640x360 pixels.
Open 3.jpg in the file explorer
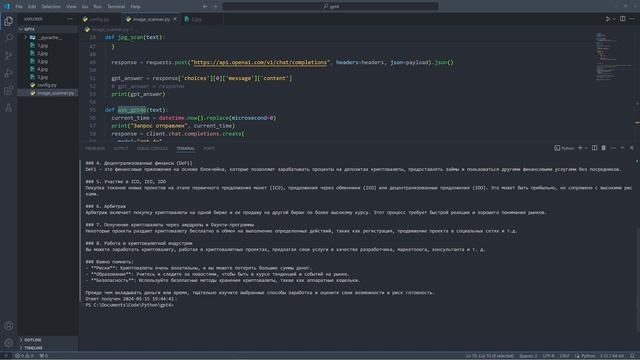(48, 61)
